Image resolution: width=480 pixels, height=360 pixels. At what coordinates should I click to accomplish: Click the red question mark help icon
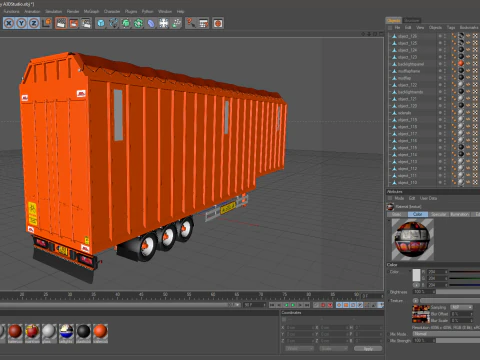(x=191, y=23)
